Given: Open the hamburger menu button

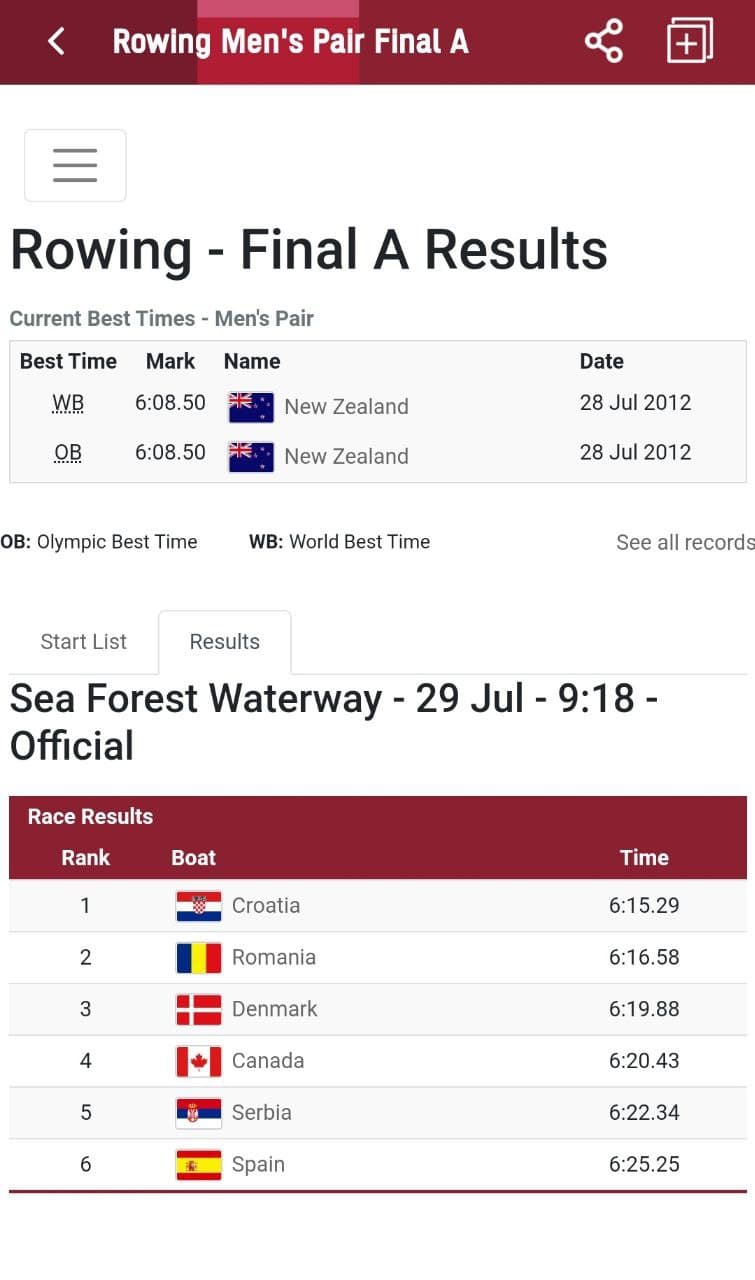Looking at the screenshot, I should point(75,165).
